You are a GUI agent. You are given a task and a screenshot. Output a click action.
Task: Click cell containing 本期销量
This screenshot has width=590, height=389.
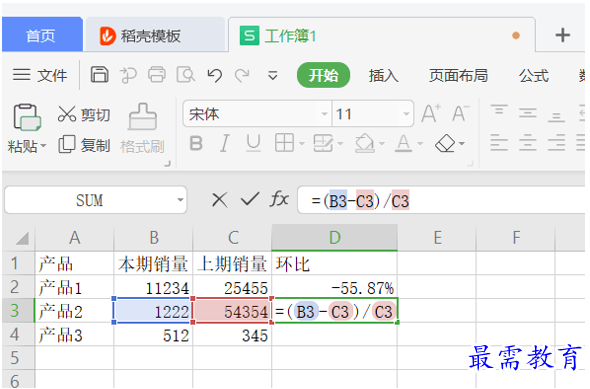[x=154, y=264]
